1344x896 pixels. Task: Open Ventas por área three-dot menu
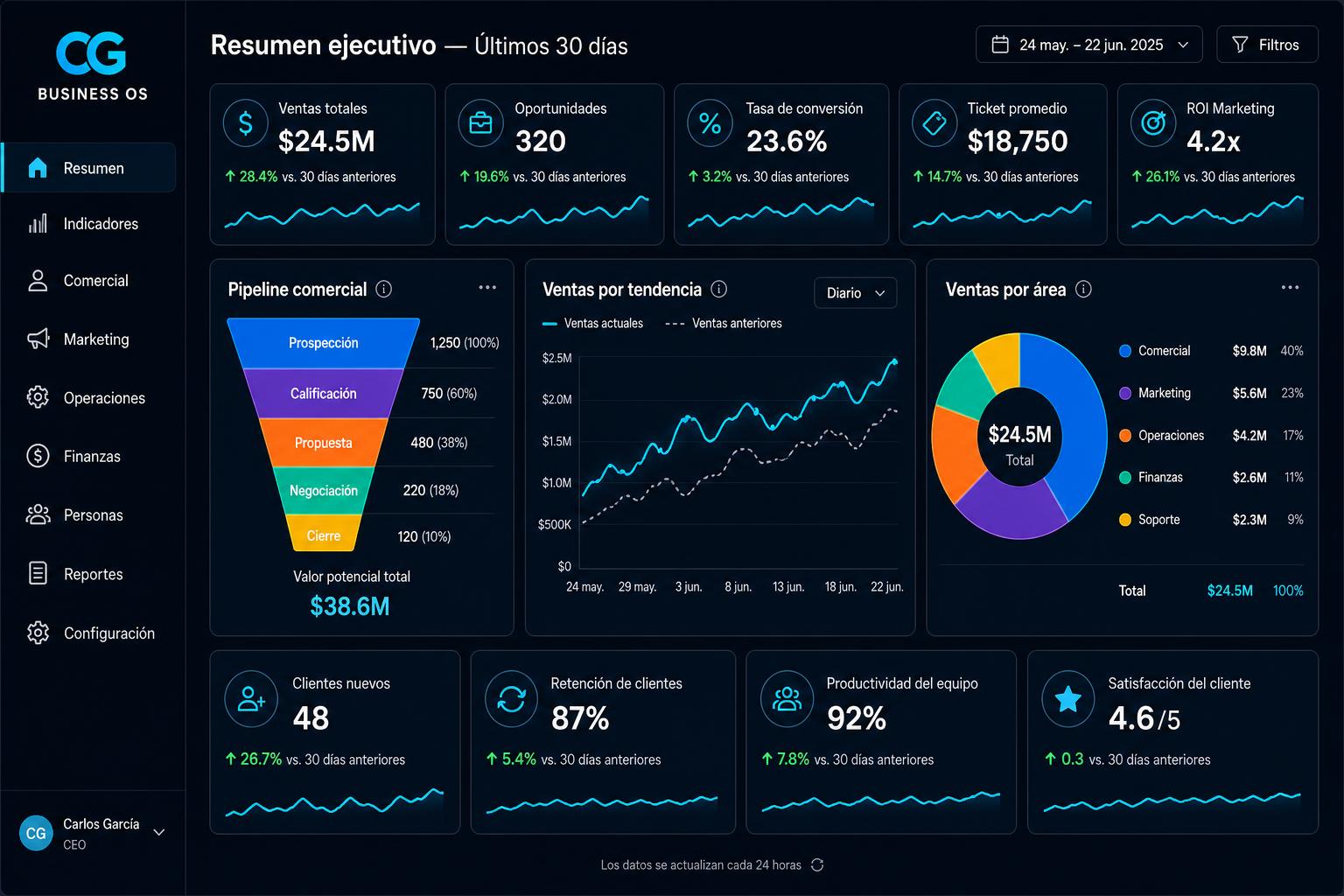click(1290, 287)
